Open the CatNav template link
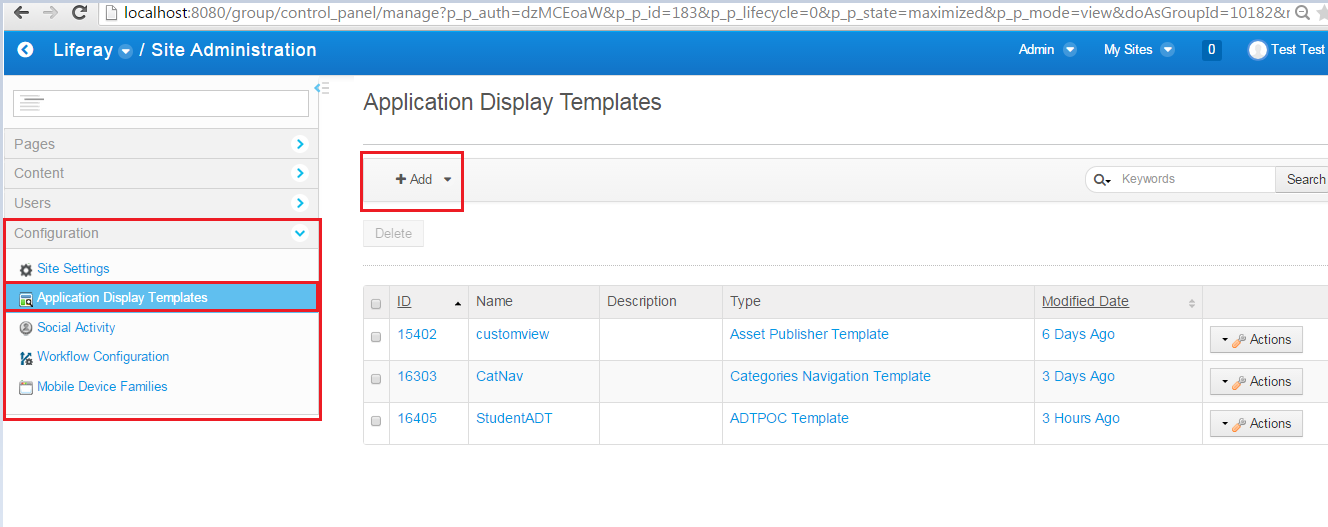The width and height of the screenshot is (1328, 527). pyautogui.click(x=499, y=377)
